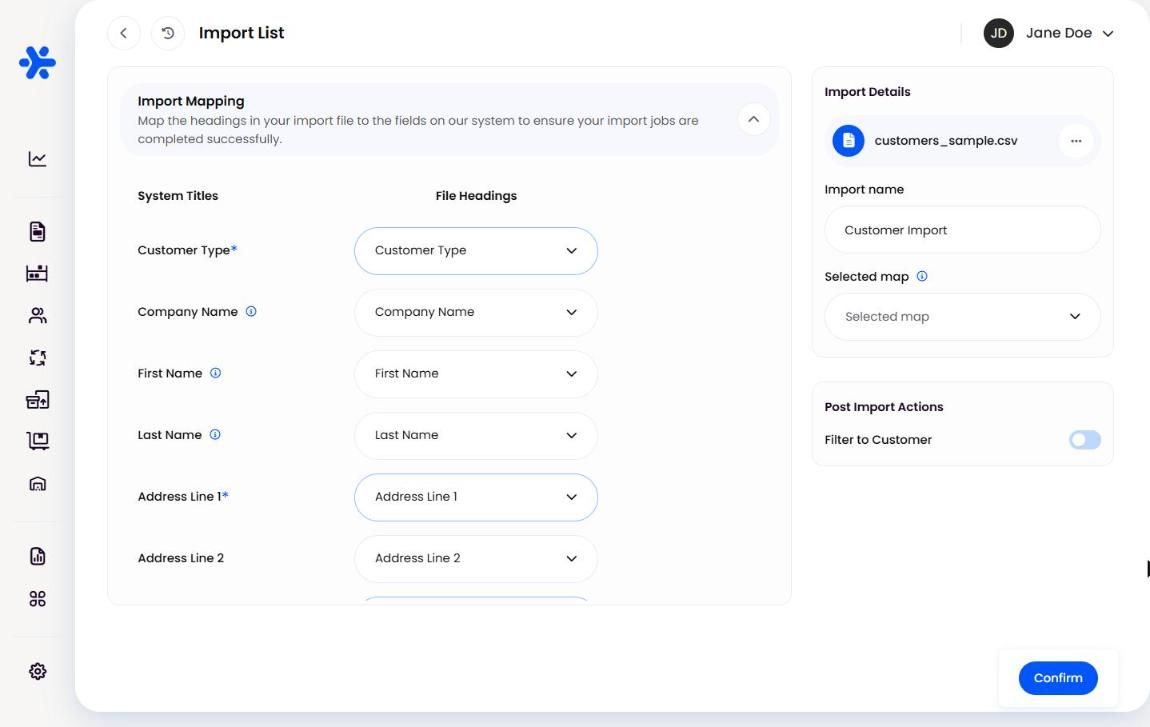Click the blue app logo in sidebar

(37, 62)
